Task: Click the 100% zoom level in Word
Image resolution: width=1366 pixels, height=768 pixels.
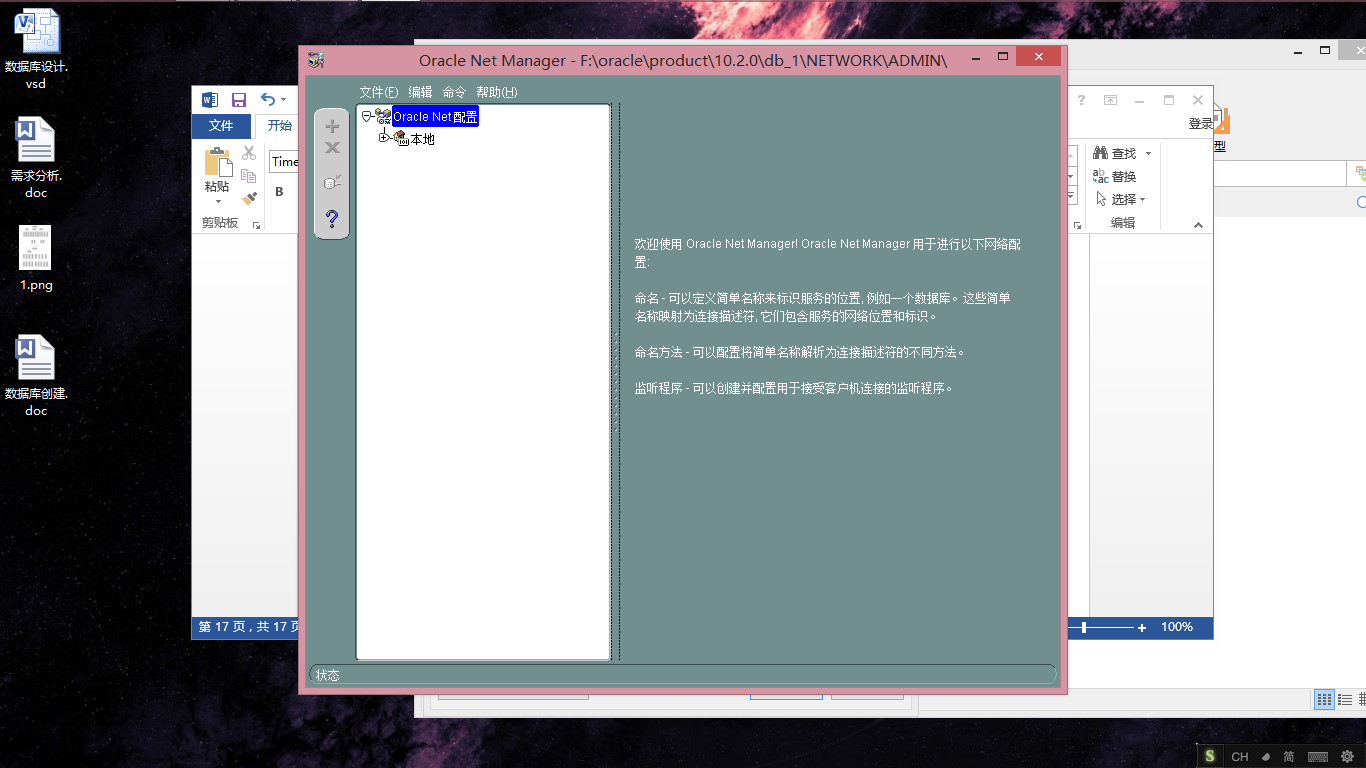Action: 1177,627
